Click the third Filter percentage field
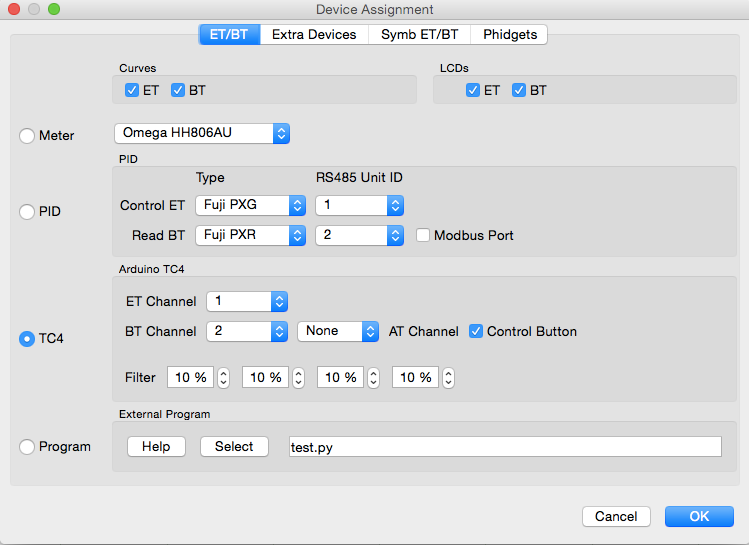 click(340, 377)
